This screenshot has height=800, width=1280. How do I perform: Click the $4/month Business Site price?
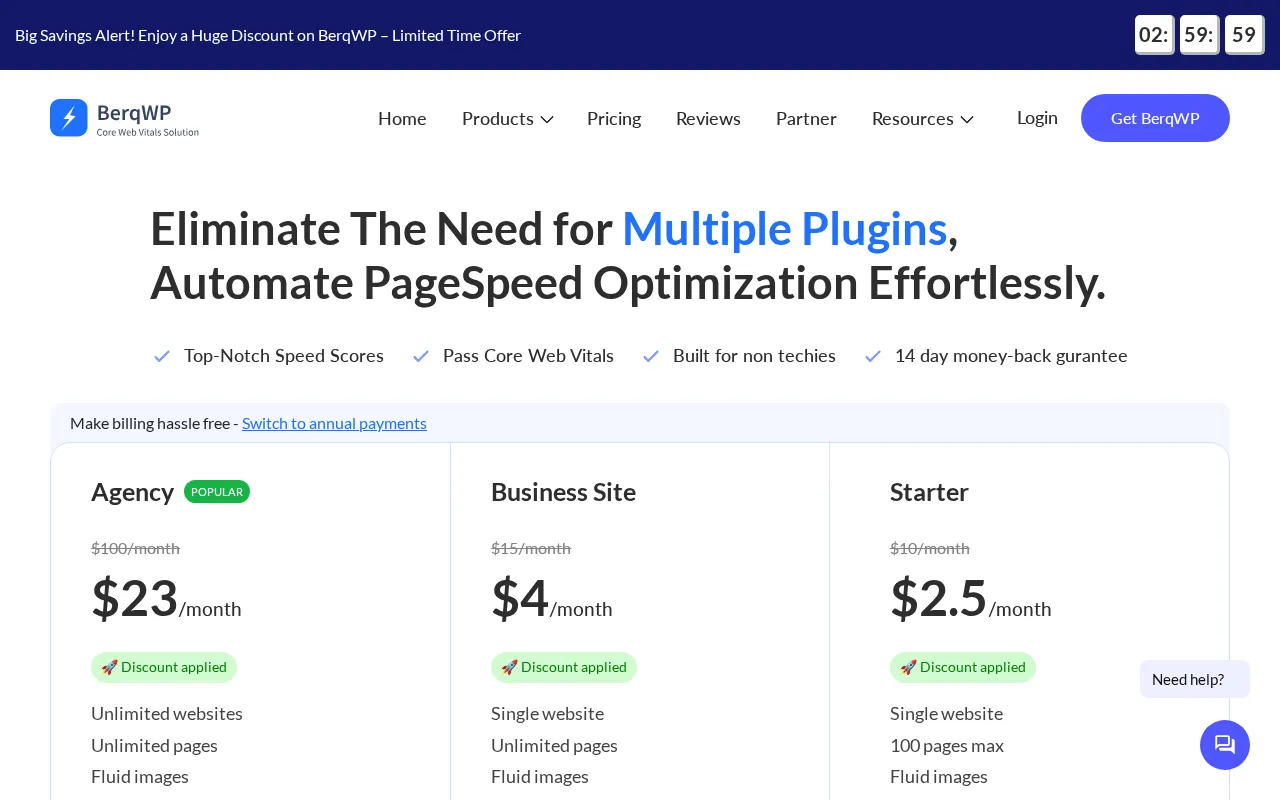(x=551, y=599)
